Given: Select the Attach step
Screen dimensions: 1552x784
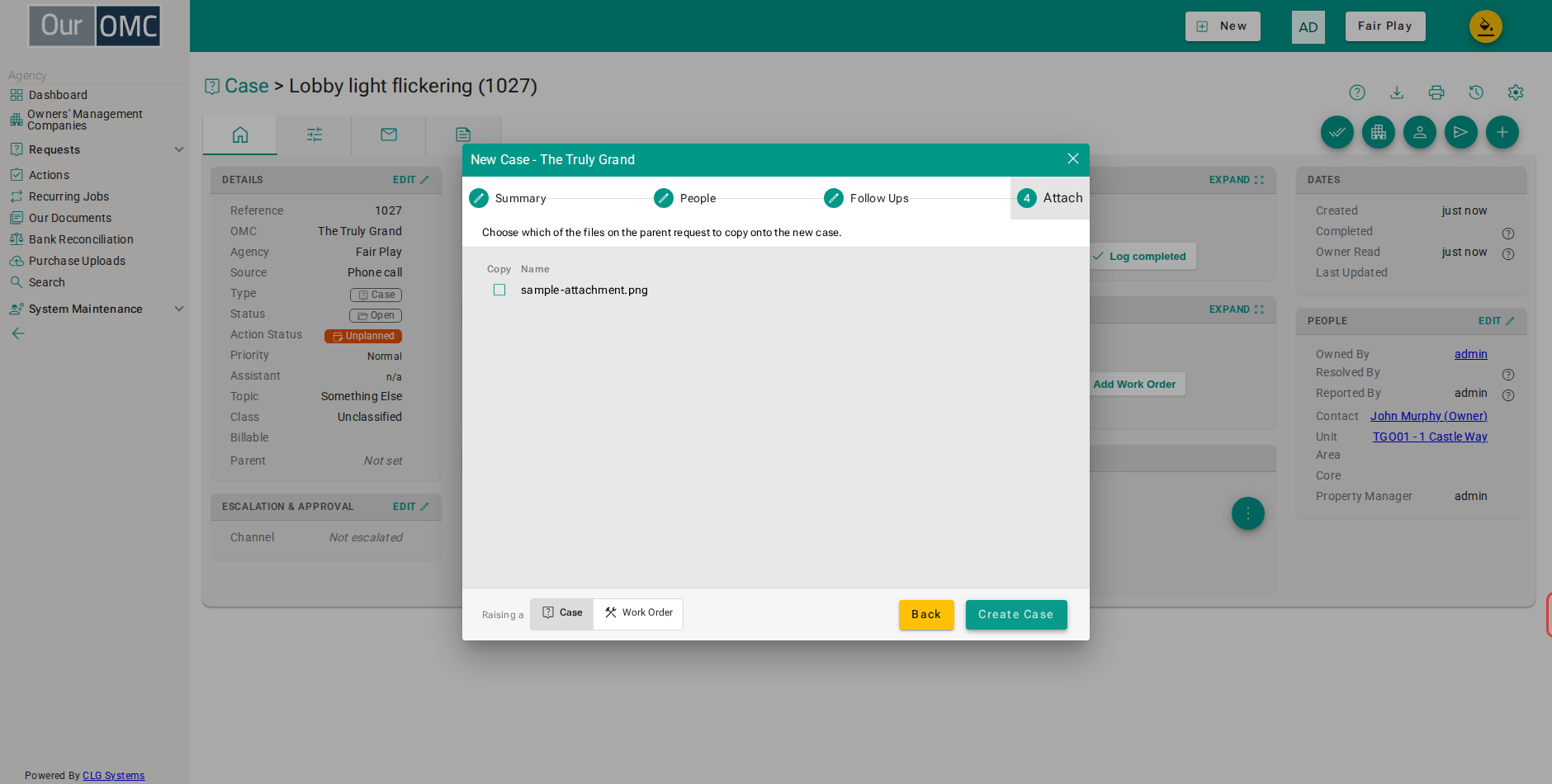Looking at the screenshot, I should pos(1050,198).
